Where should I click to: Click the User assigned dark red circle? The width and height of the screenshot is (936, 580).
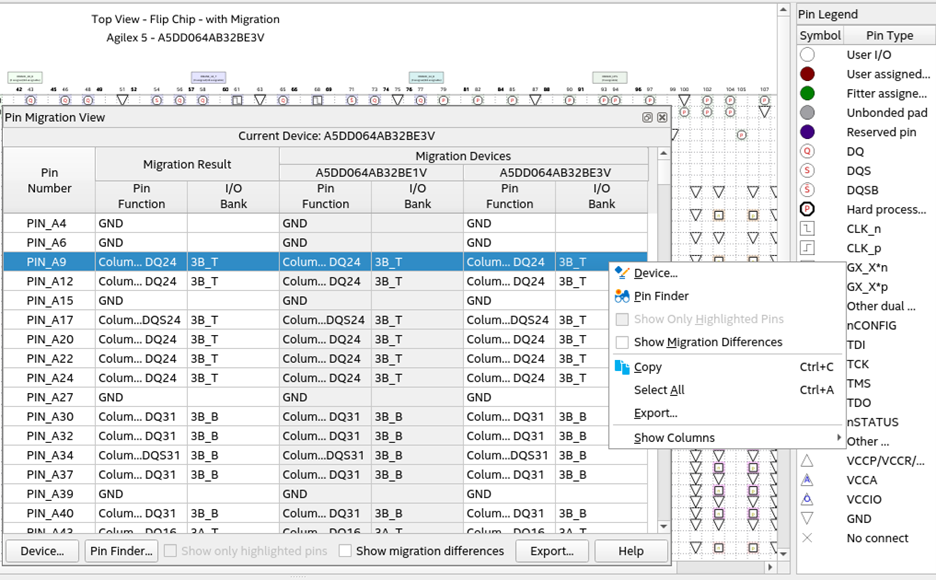tap(807, 74)
